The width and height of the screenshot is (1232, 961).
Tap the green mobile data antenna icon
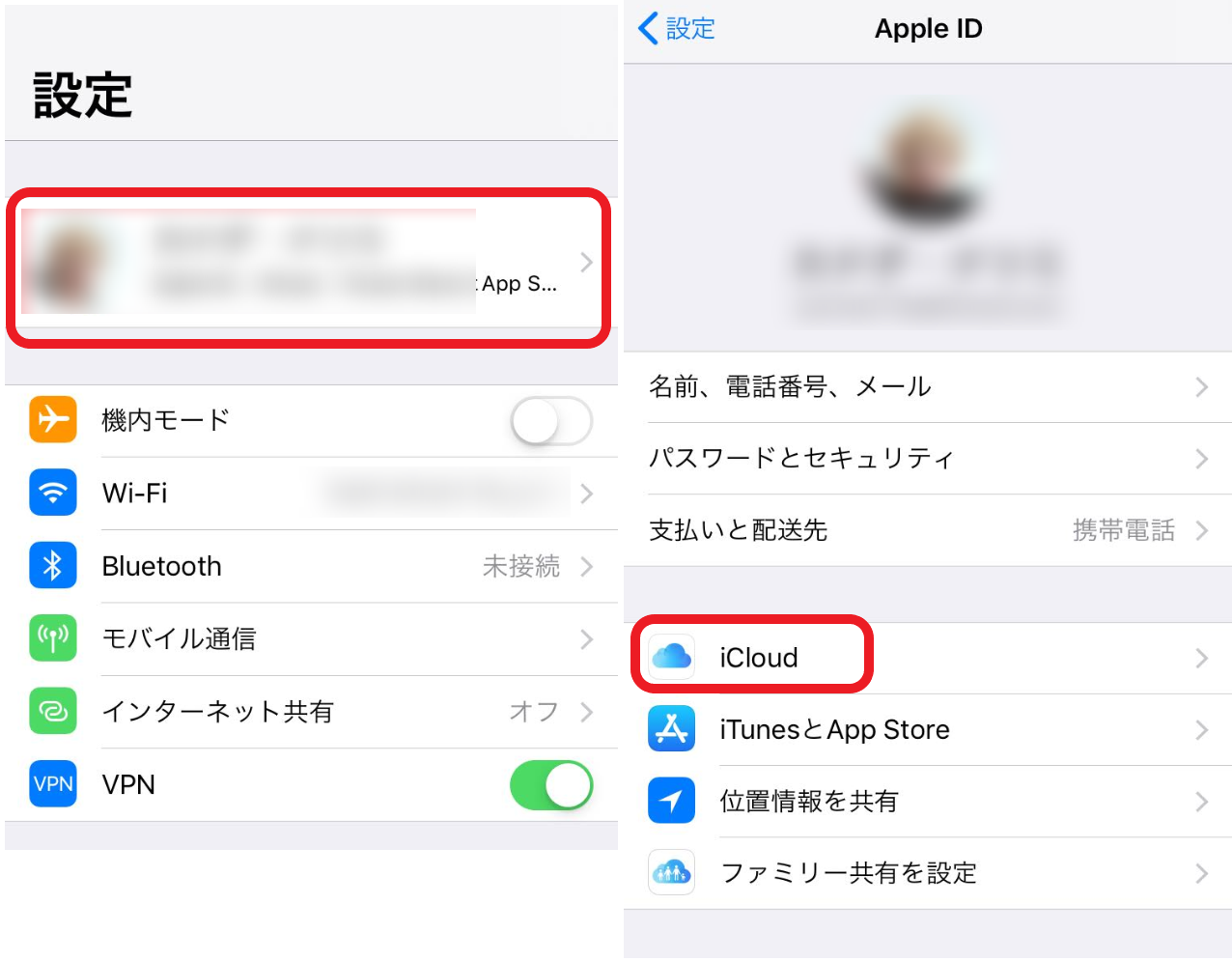click(x=53, y=638)
